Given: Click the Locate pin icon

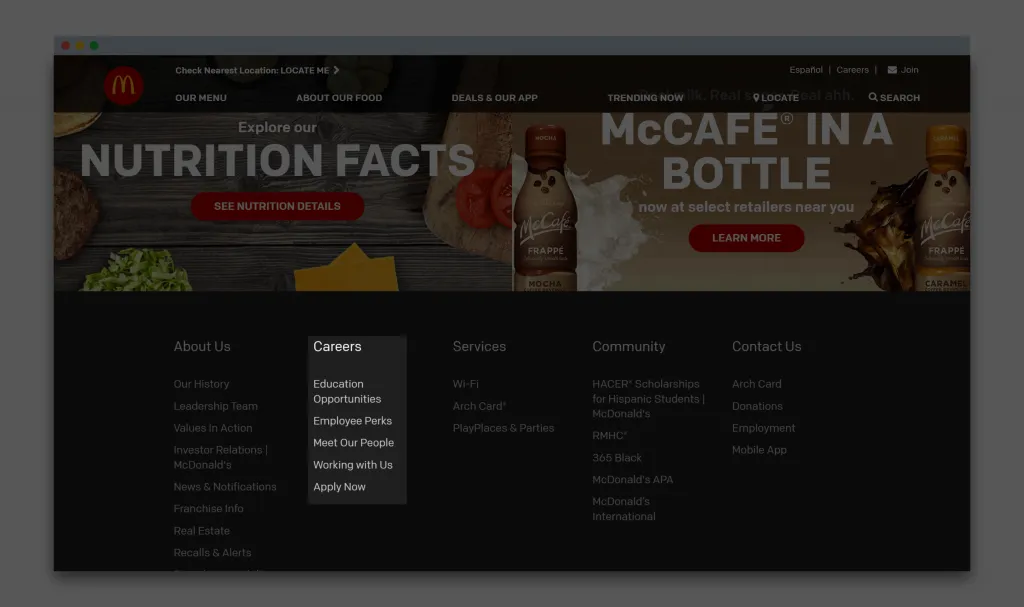Looking at the screenshot, I should tap(756, 98).
